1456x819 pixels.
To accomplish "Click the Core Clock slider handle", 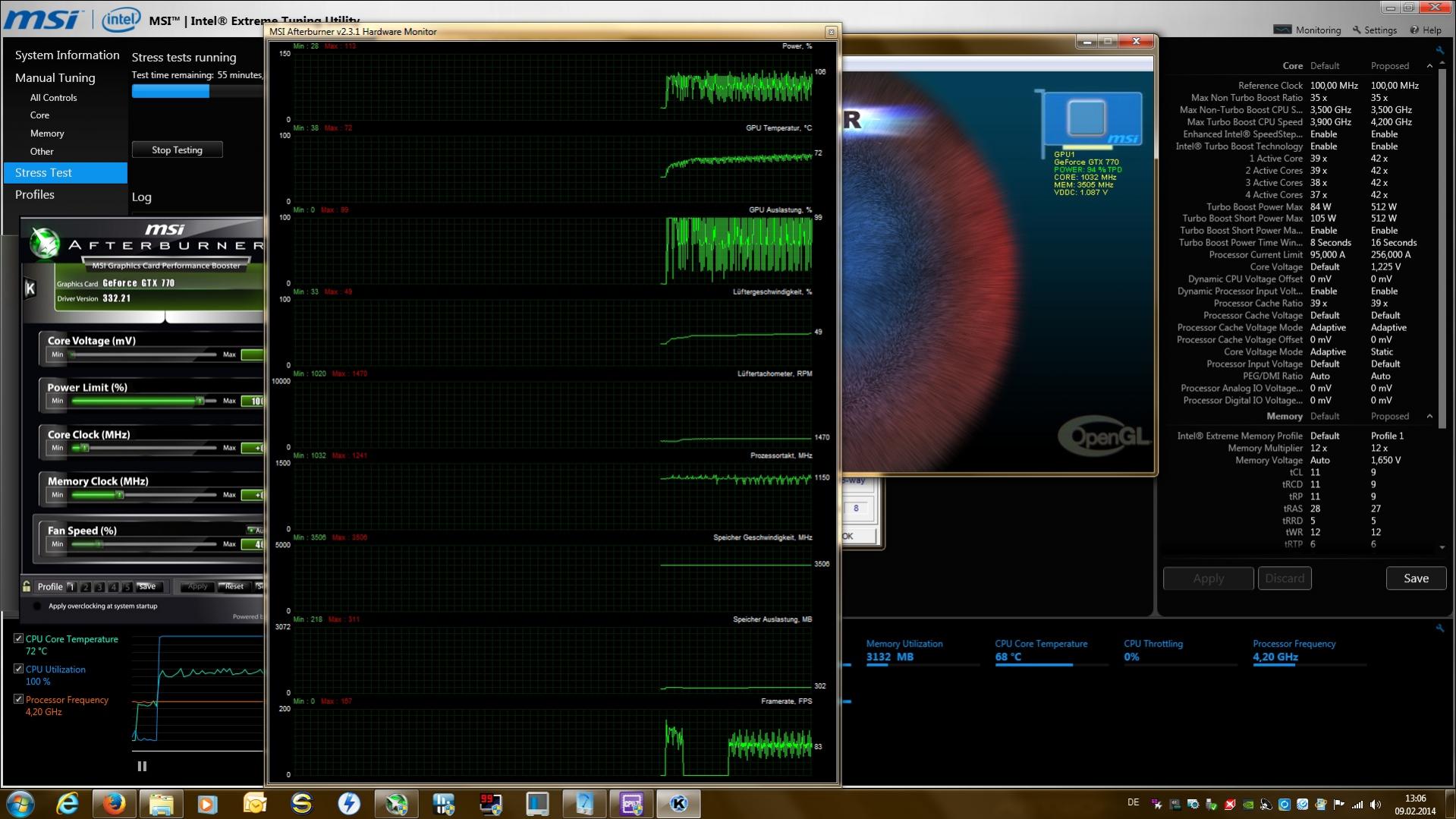I will [85, 448].
